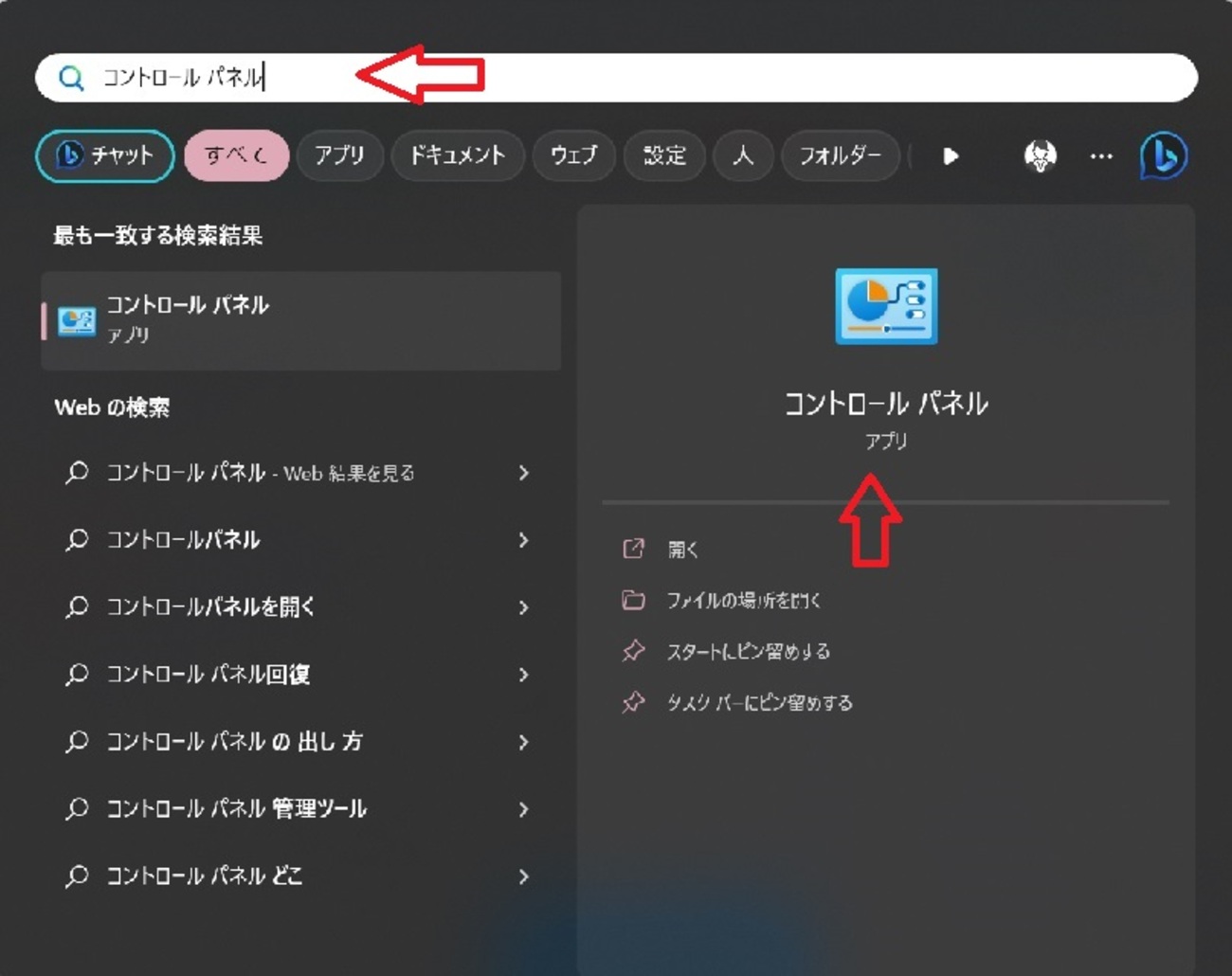The width and height of the screenshot is (1232, 976).
Task: Click the Web の検索 heading
Action: pyautogui.click(x=112, y=407)
